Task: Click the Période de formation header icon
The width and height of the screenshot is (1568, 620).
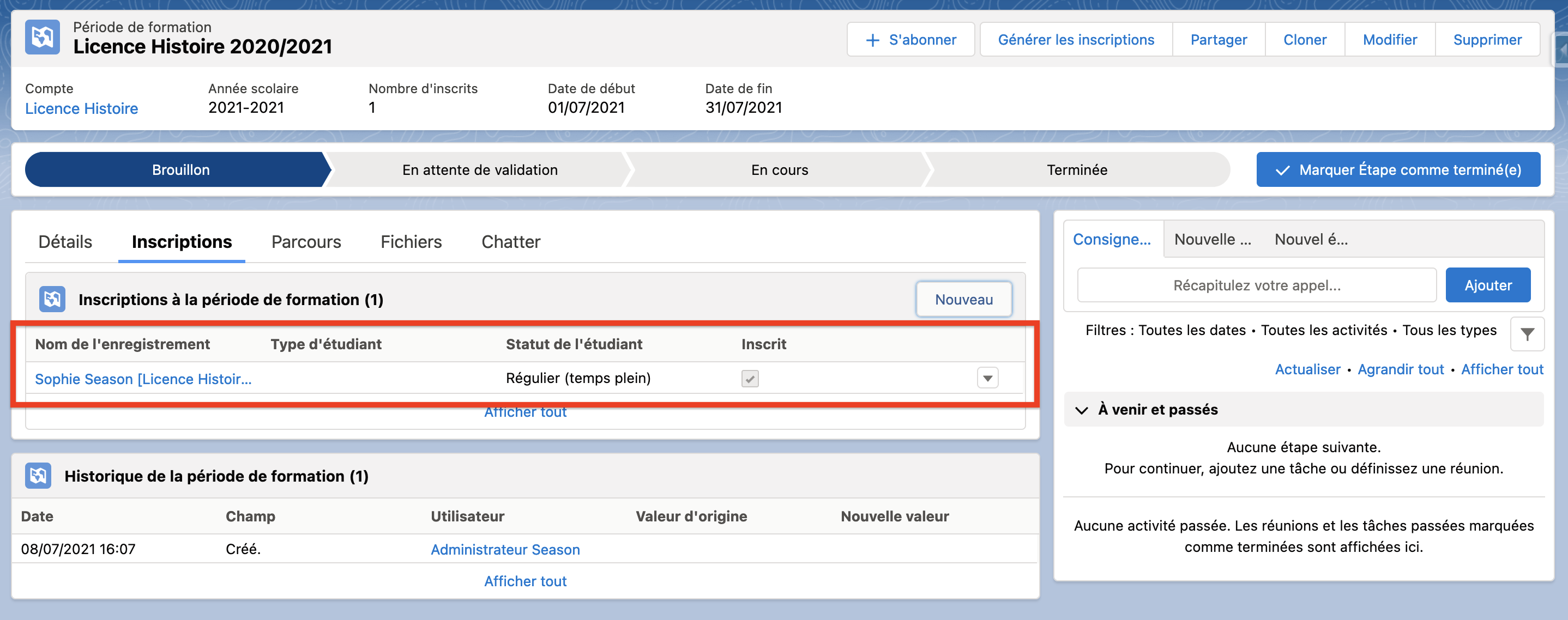Action: tap(42, 37)
